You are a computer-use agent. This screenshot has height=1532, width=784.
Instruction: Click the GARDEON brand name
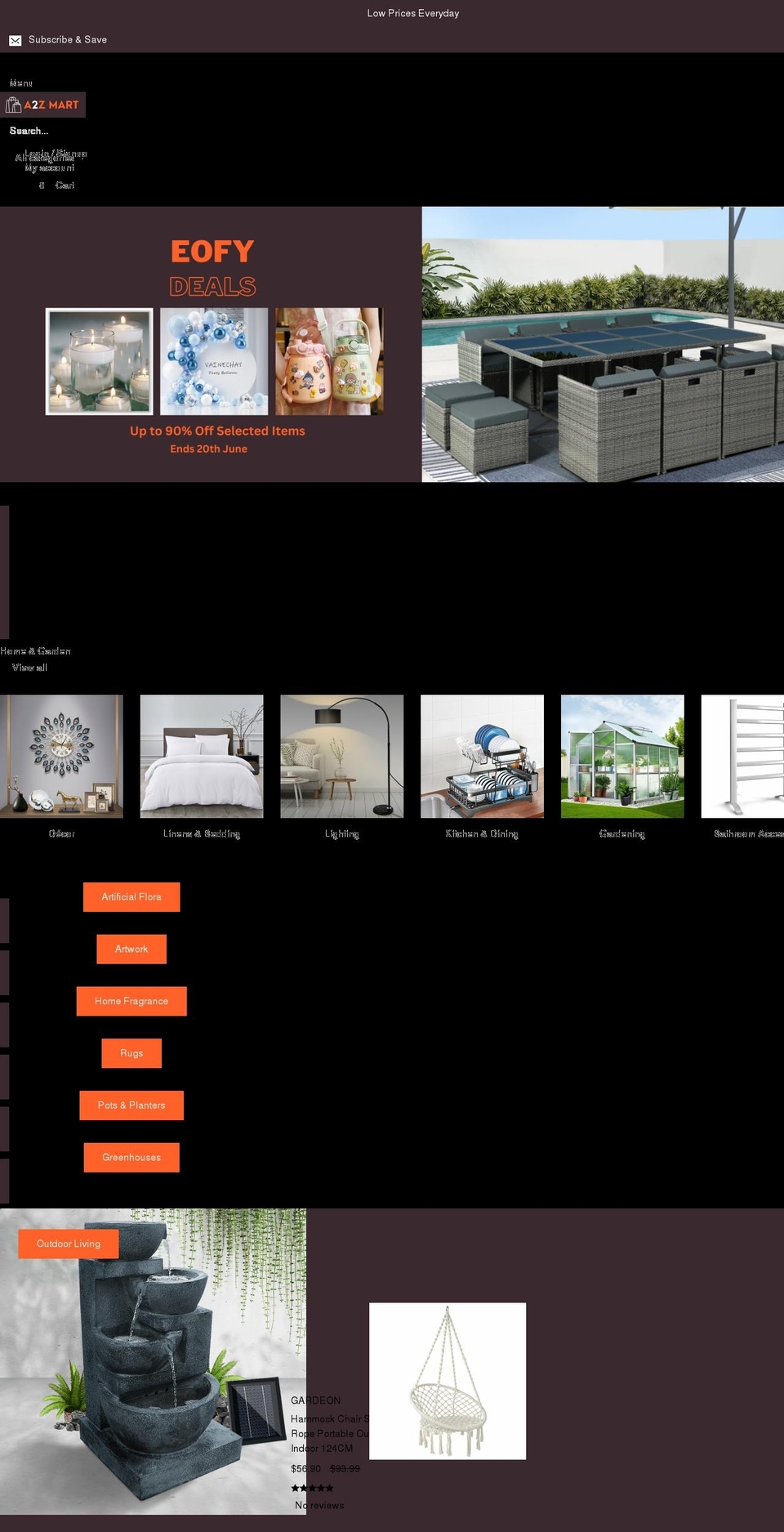tap(316, 1400)
